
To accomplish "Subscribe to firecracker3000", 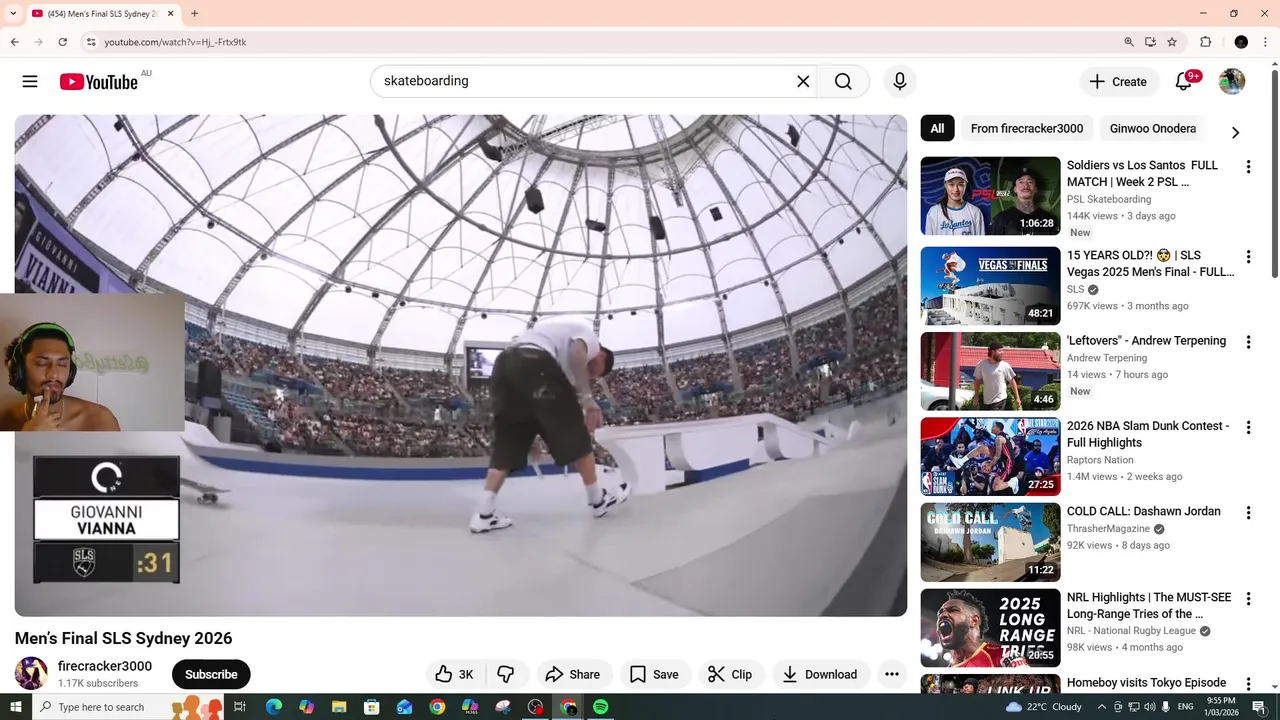I will [211, 674].
